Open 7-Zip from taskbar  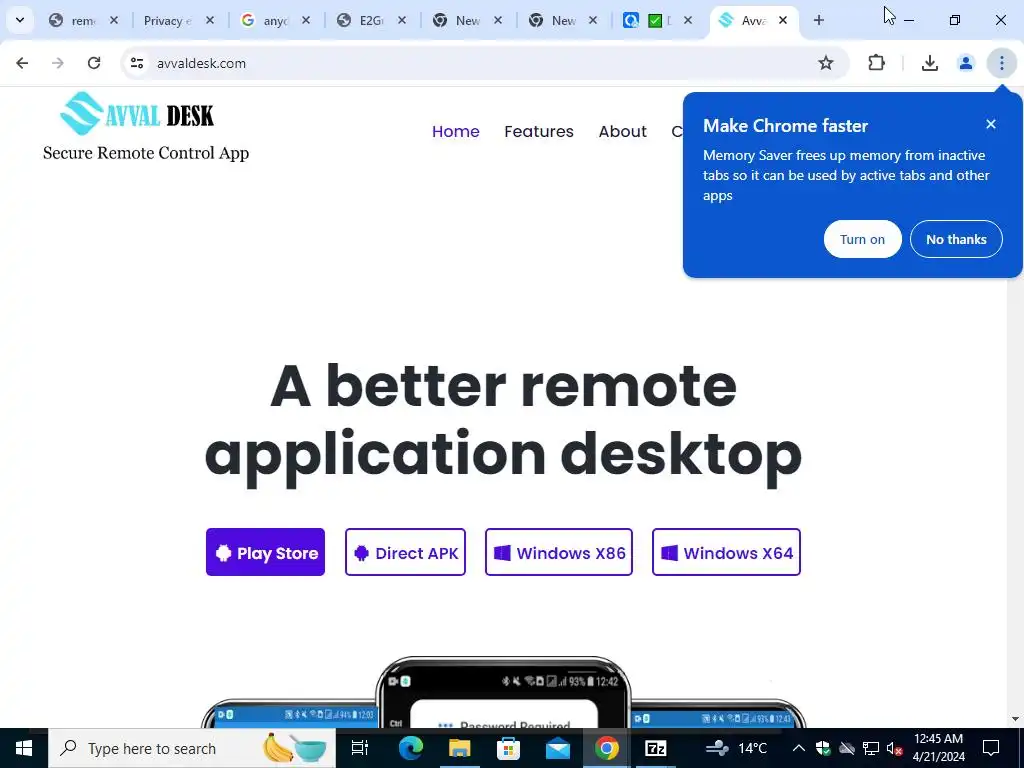coord(656,748)
